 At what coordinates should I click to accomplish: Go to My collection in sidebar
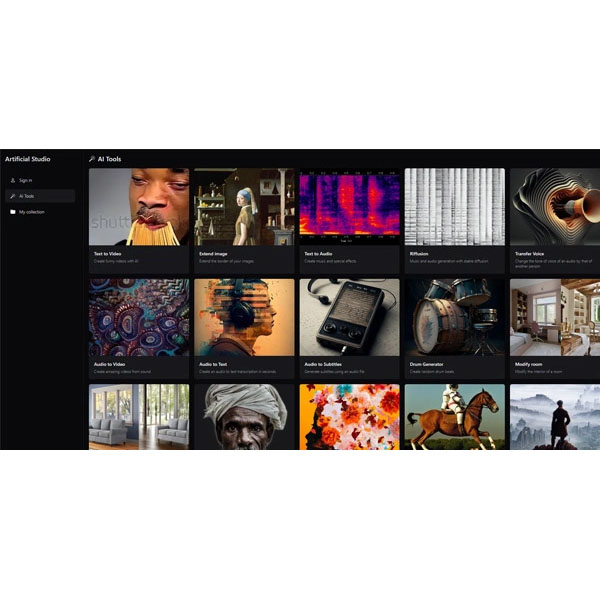pos(32,212)
